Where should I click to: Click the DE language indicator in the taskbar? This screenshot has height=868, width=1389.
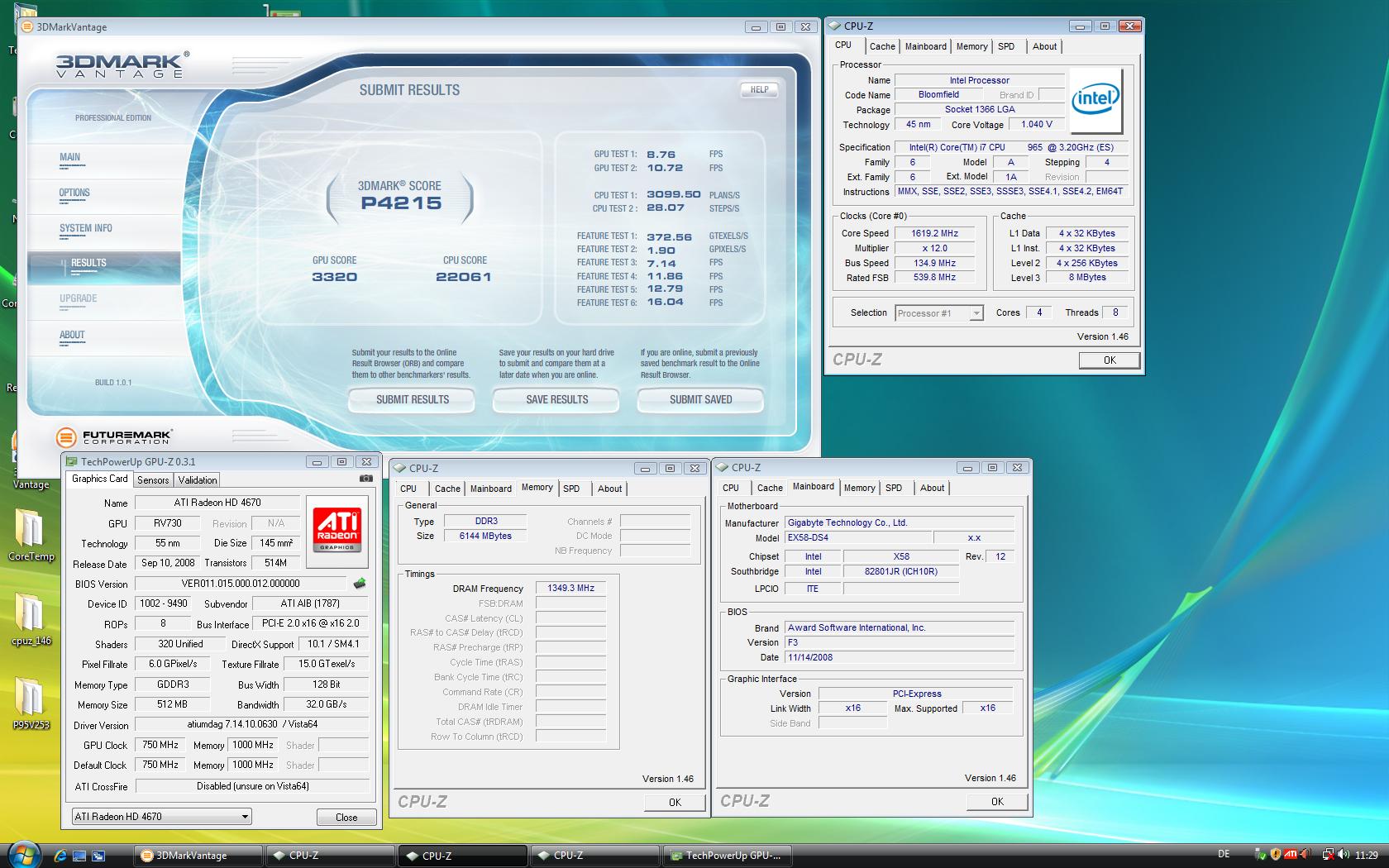[x=1224, y=855]
